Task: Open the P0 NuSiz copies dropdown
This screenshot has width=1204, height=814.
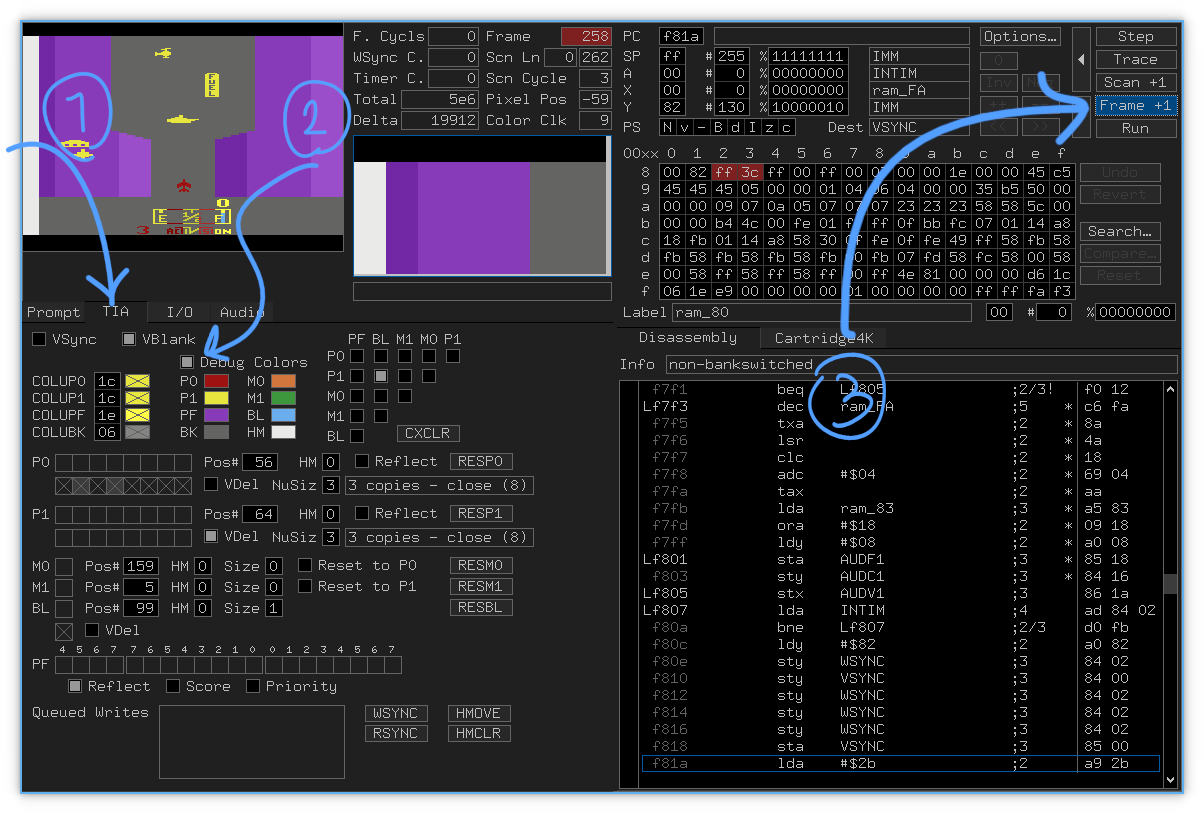Action: pyautogui.click(x=439, y=485)
